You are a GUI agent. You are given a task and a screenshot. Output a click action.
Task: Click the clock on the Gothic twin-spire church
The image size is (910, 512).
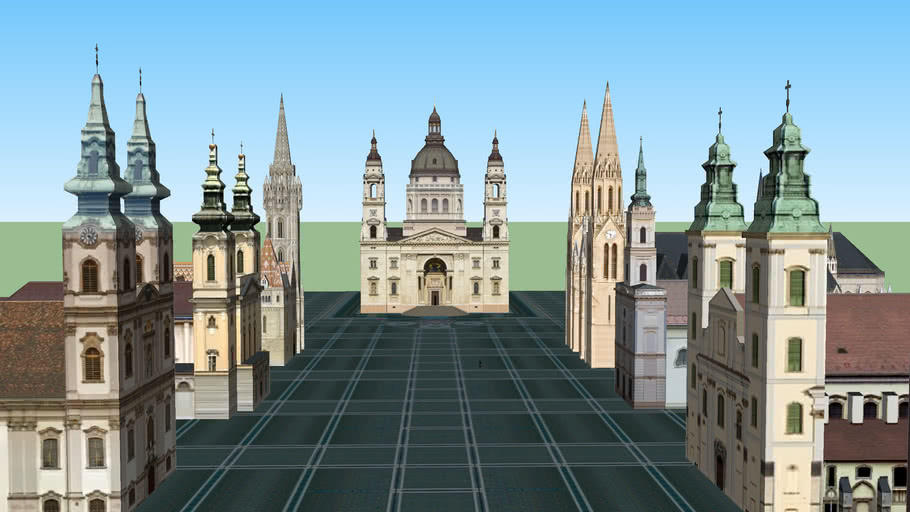tap(611, 235)
